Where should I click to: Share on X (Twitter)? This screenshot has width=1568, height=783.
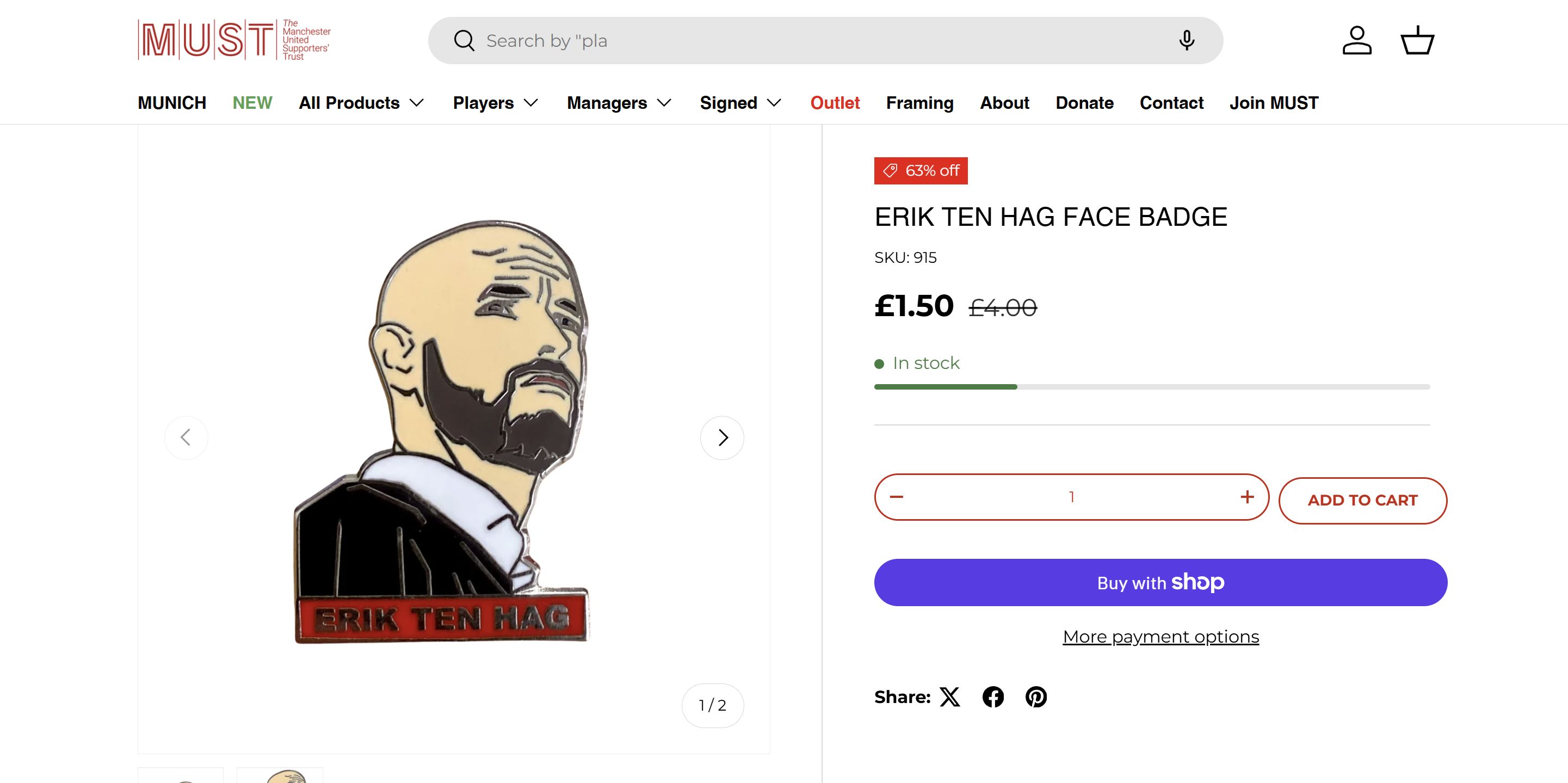(x=950, y=696)
